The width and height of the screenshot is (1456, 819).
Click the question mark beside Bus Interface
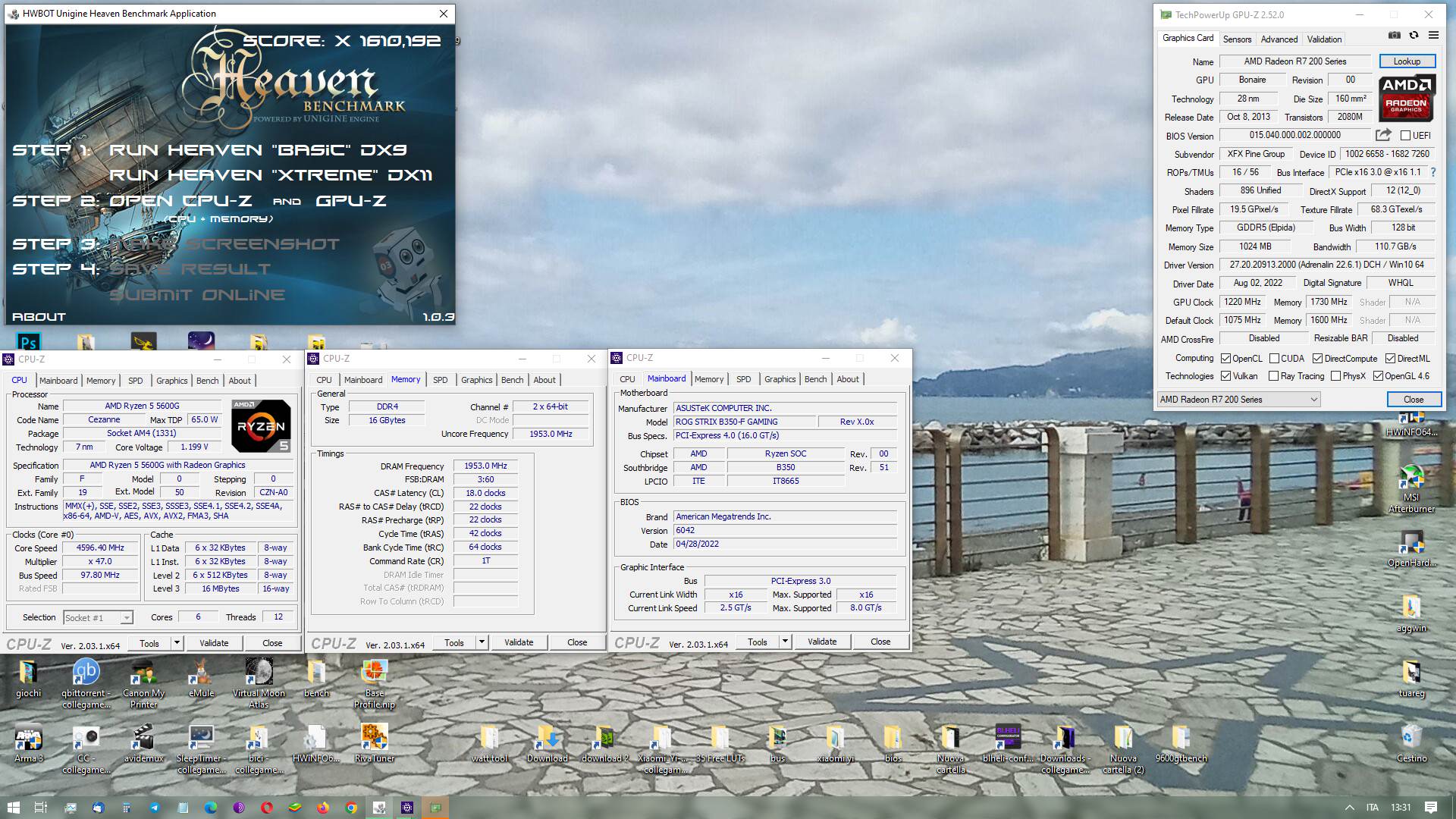click(1433, 172)
